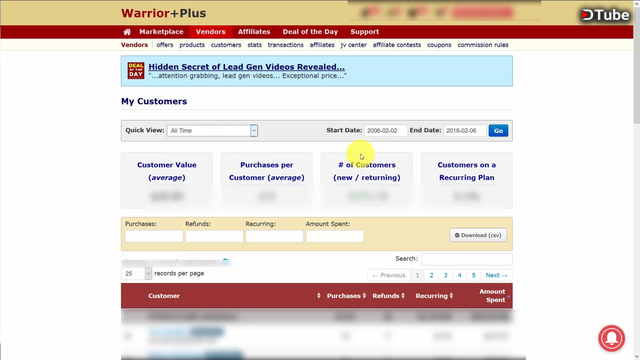Sort by Recurring column header
640x360 pixels.
434,296
